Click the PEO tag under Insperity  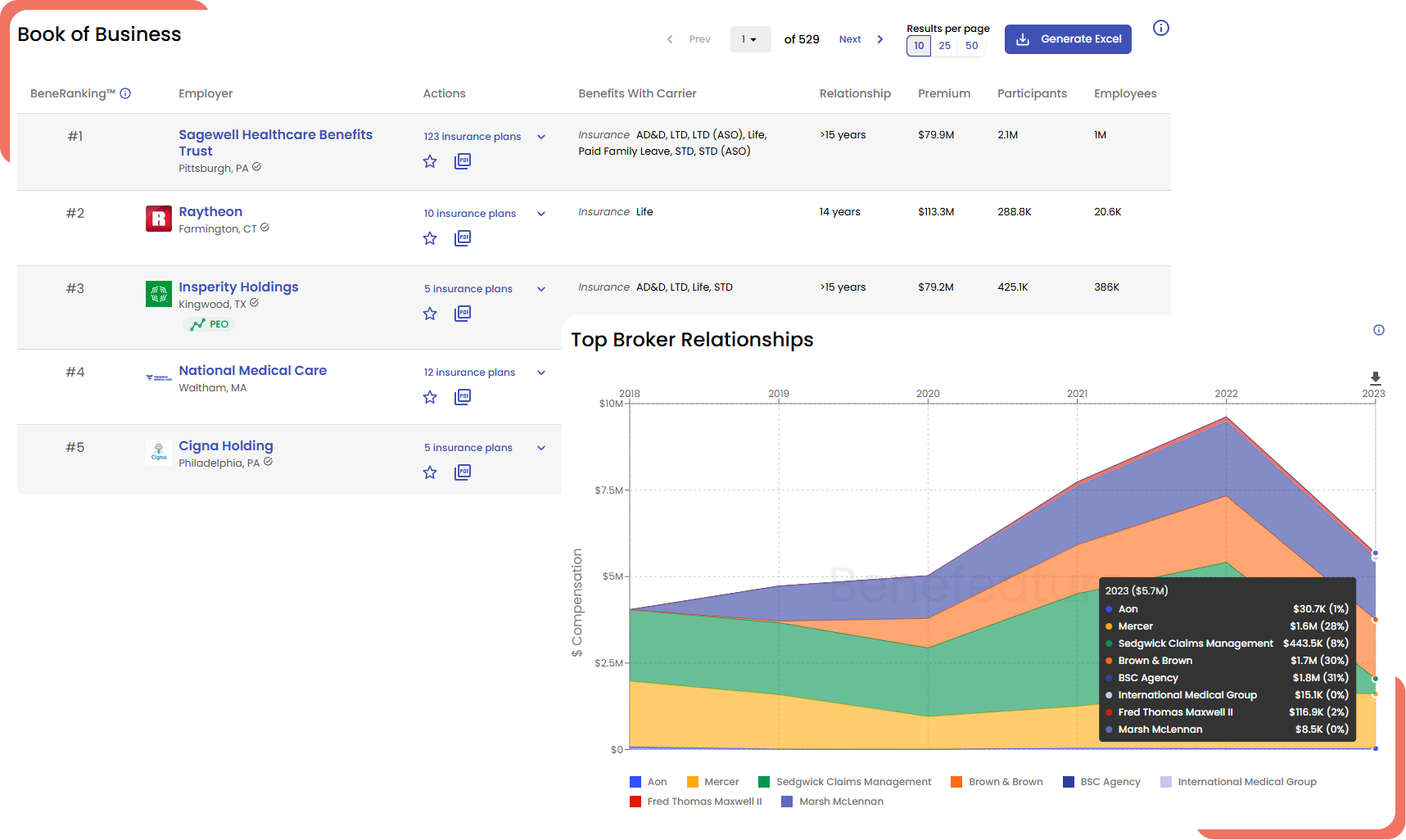tap(210, 324)
